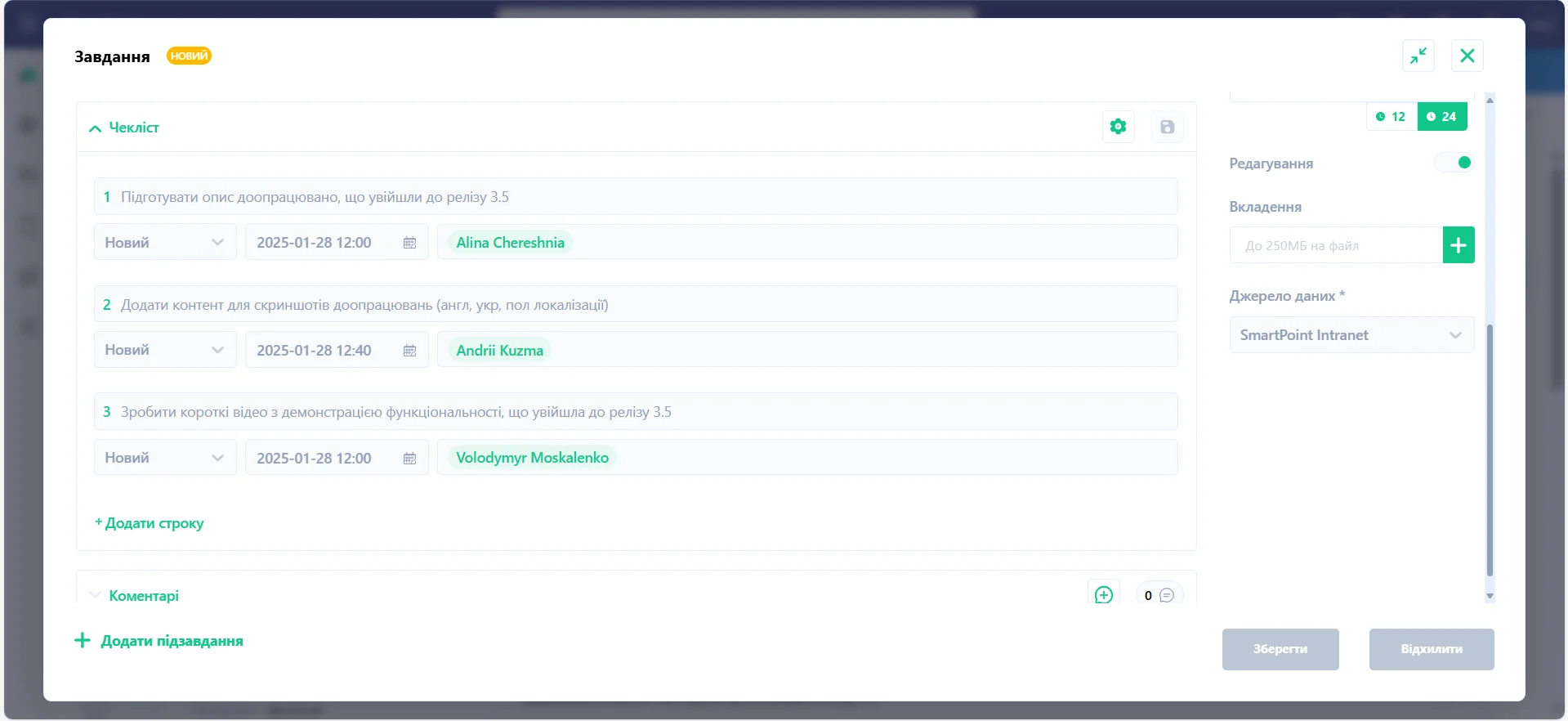Edit checklist item 2 text field
The height and width of the screenshot is (721, 1568).
(636, 305)
